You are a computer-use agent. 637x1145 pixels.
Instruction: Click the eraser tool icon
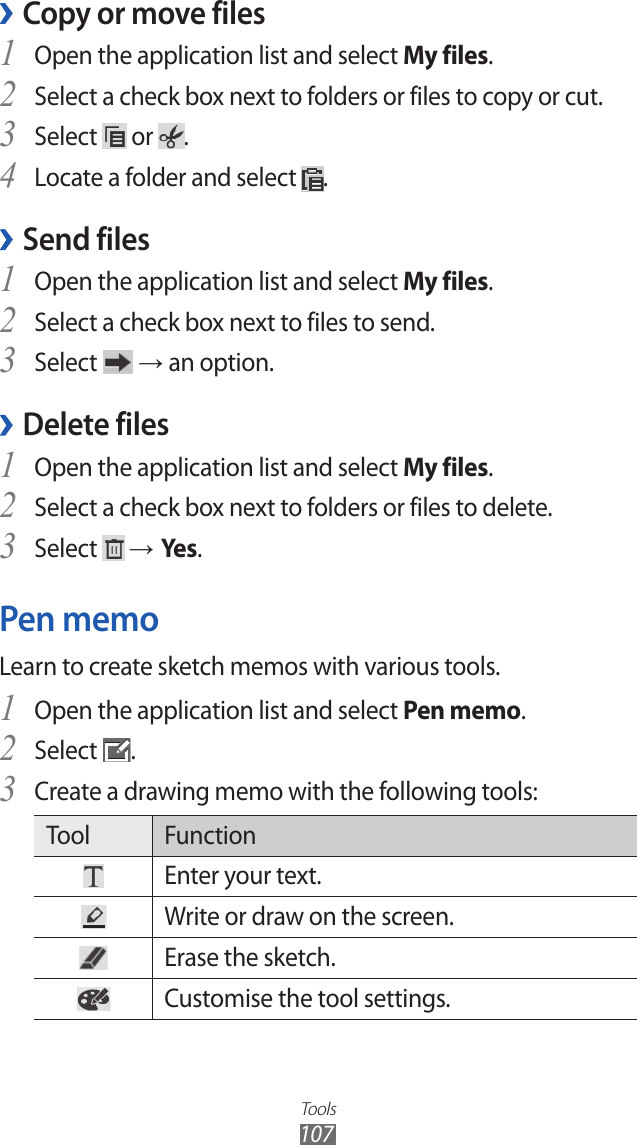pos(93,958)
